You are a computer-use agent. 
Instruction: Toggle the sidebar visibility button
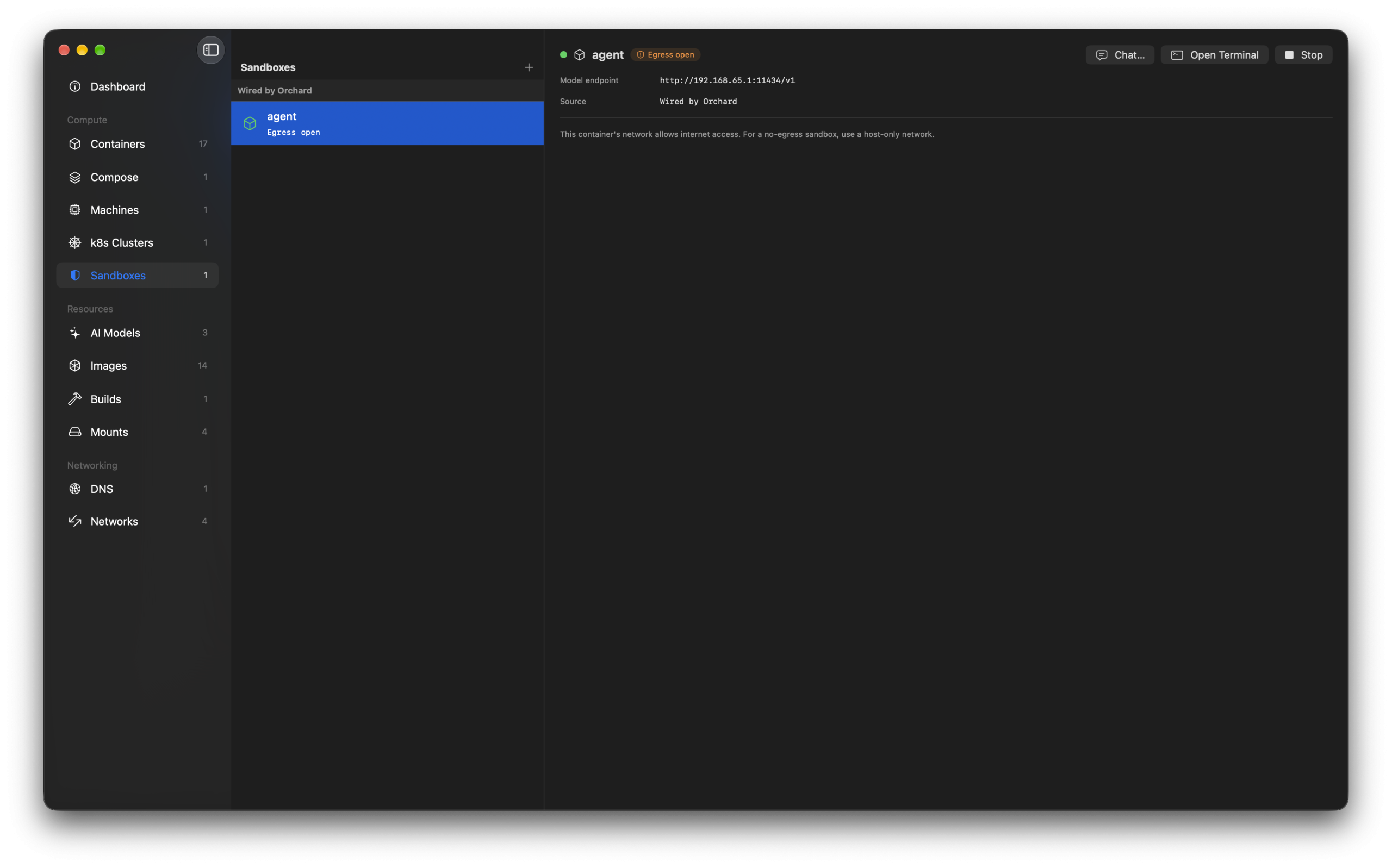pos(211,50)
